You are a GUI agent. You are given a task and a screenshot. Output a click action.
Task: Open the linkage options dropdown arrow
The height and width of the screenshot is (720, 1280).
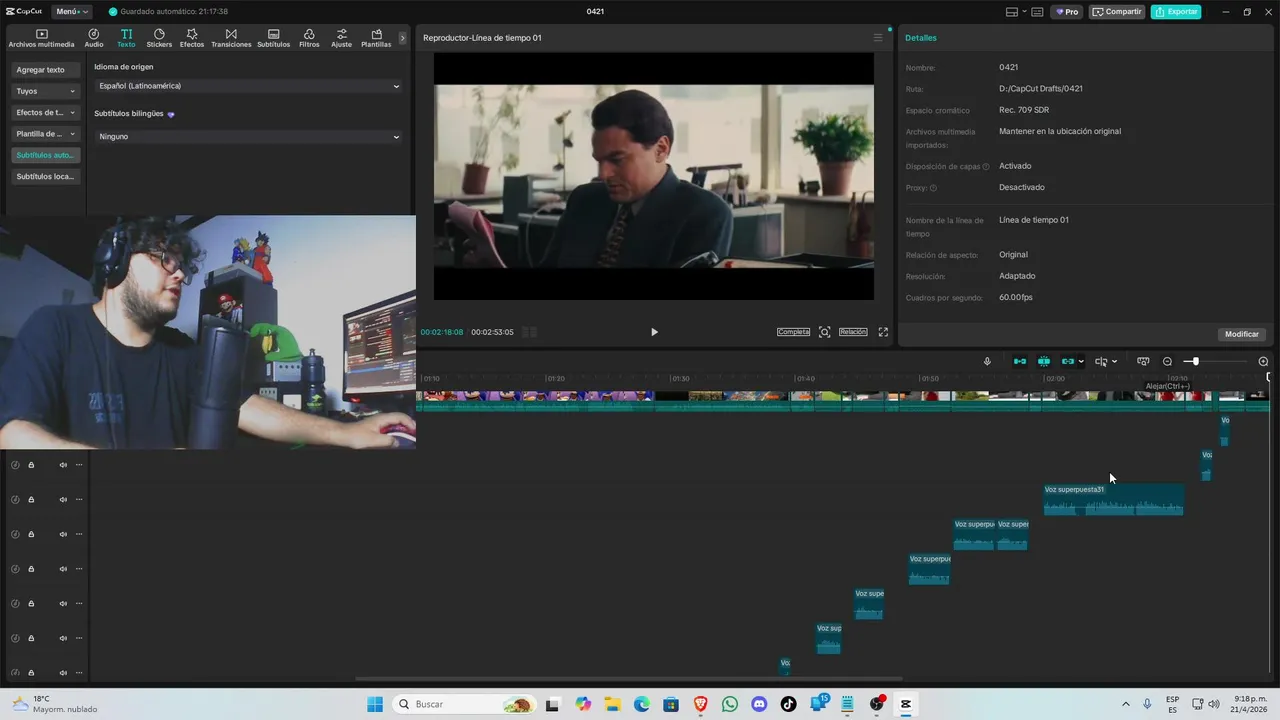pos(1081,362)
